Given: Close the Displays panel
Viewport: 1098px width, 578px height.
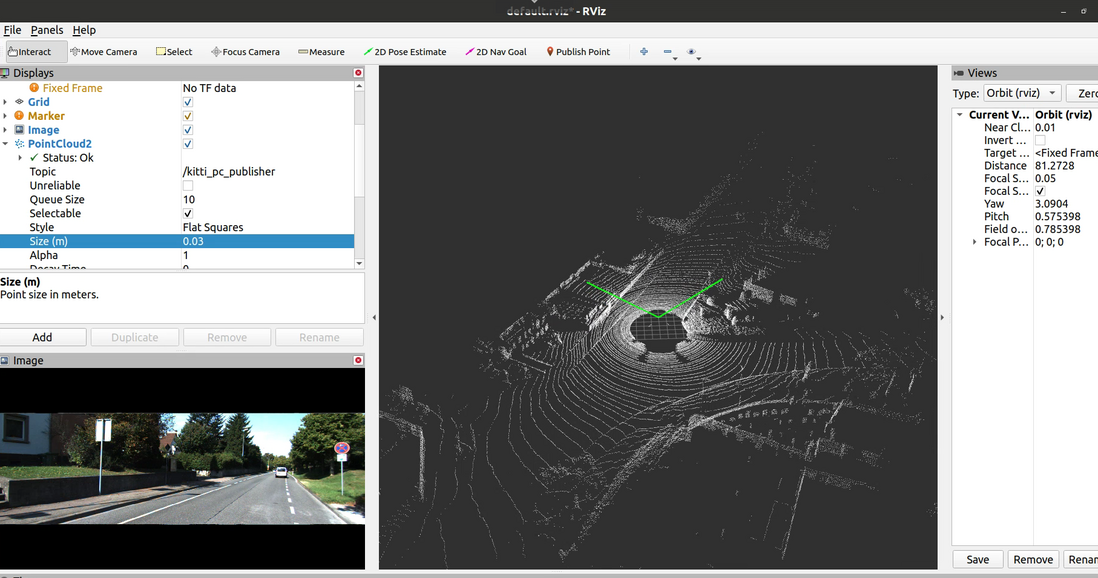Looking at the screenshot, I should 358,73.
